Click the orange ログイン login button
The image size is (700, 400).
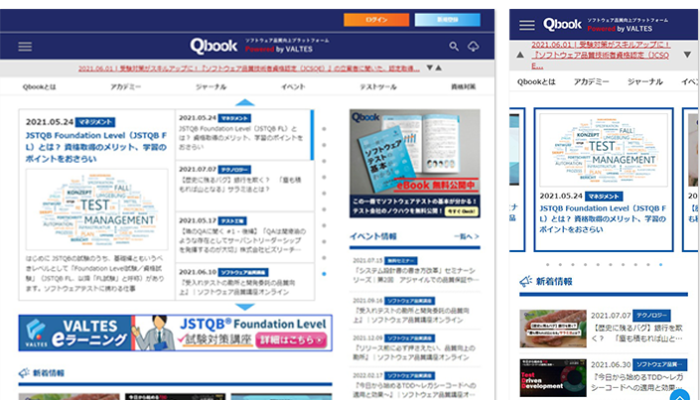tap(376, 20)
